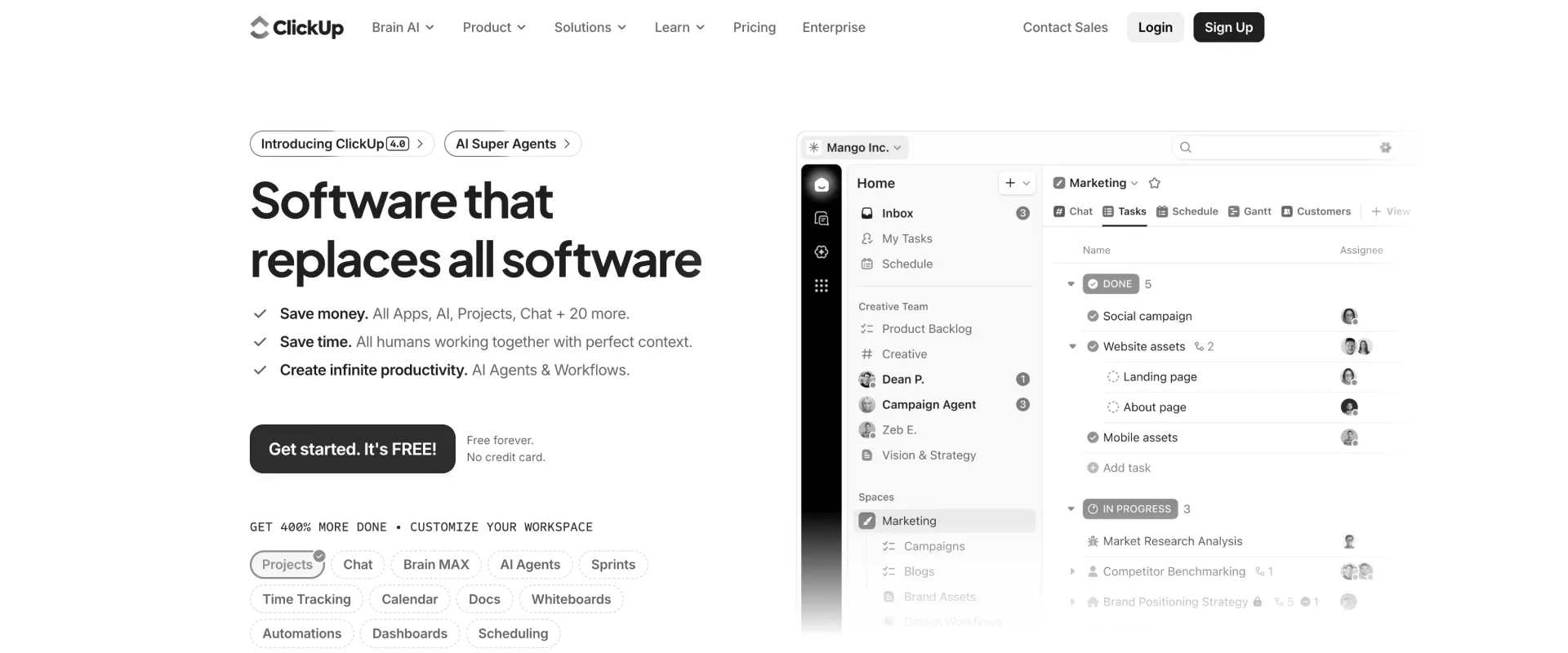Open the Mango Inc. workspace dropdown

coord(856,148)
